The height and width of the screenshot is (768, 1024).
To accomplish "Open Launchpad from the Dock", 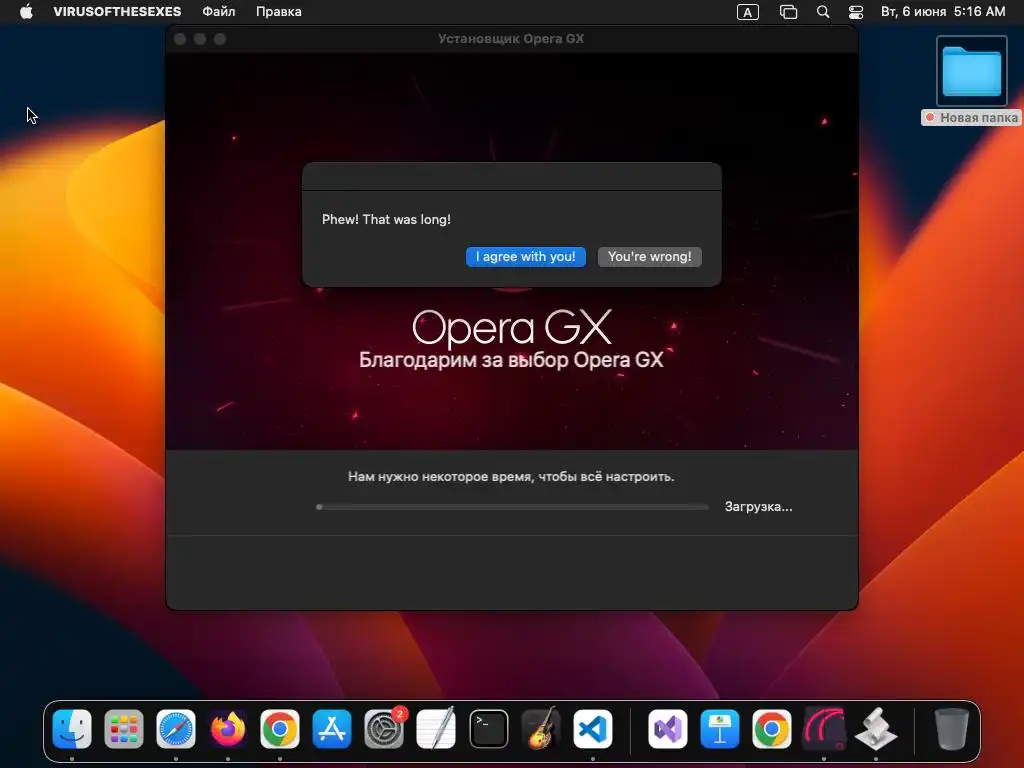I will pyautogui.click(x=123, y=729).
